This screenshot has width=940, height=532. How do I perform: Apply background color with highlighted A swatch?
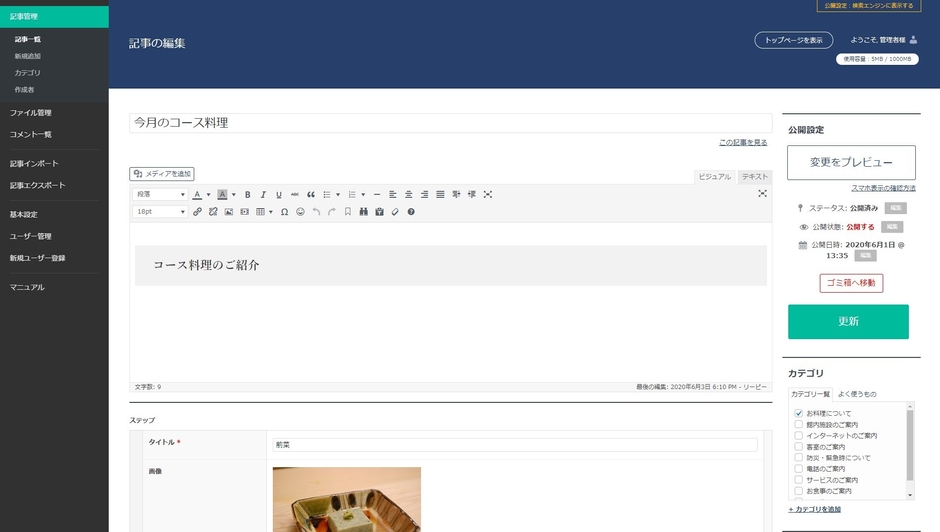(x=222, y=194)
